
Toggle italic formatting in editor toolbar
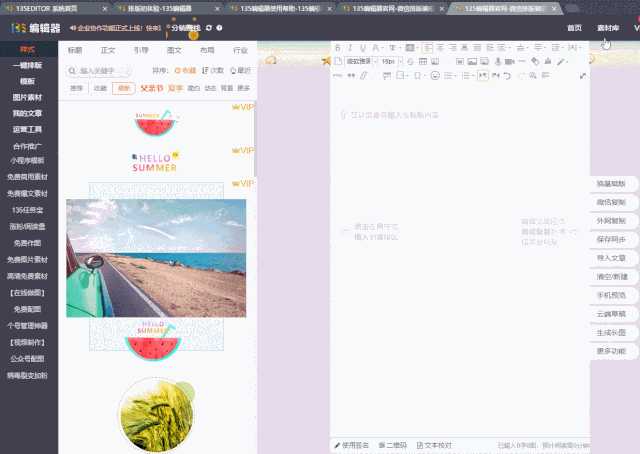(350, 48)
